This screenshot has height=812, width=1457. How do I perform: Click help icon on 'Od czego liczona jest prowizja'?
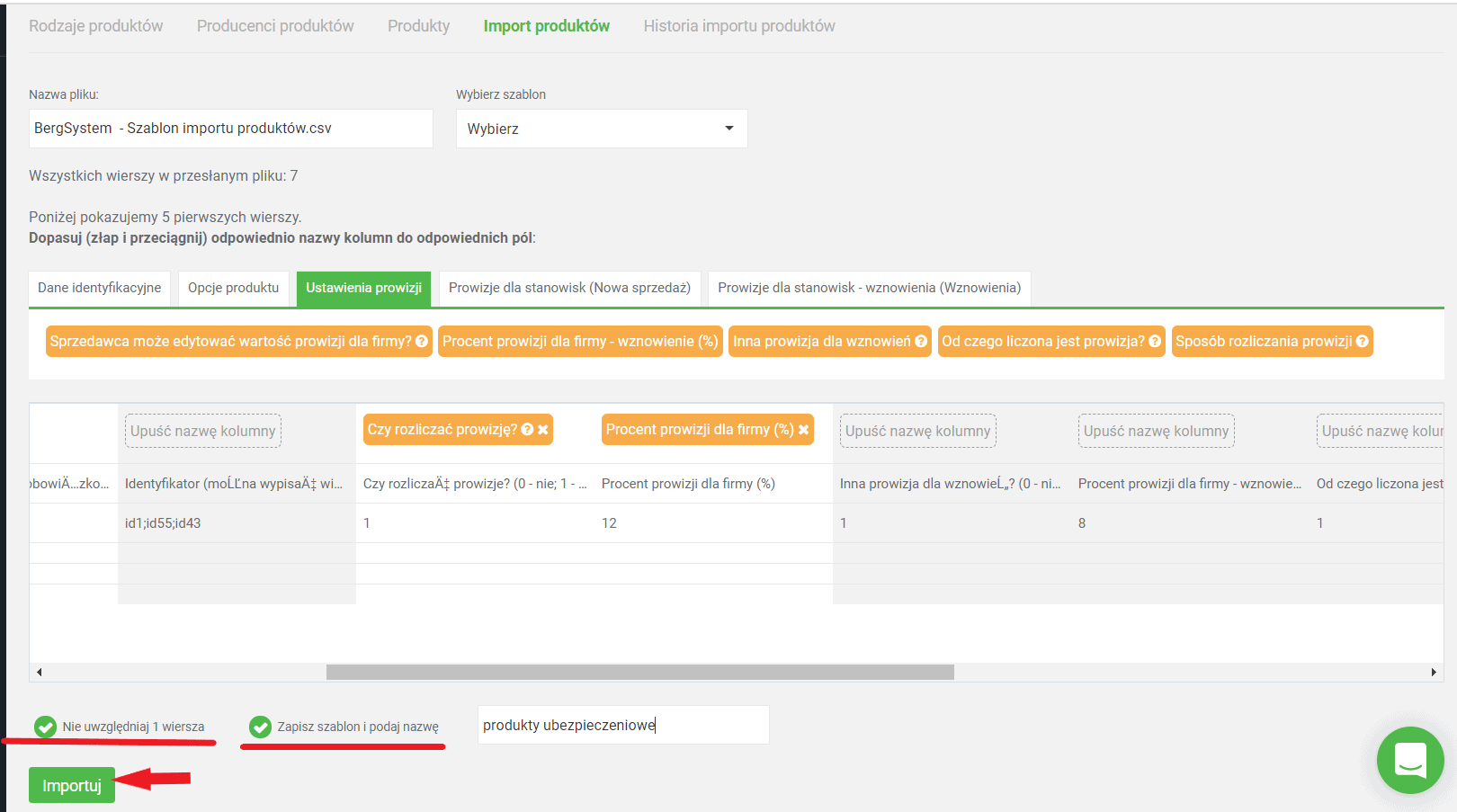coord(1155,342)
